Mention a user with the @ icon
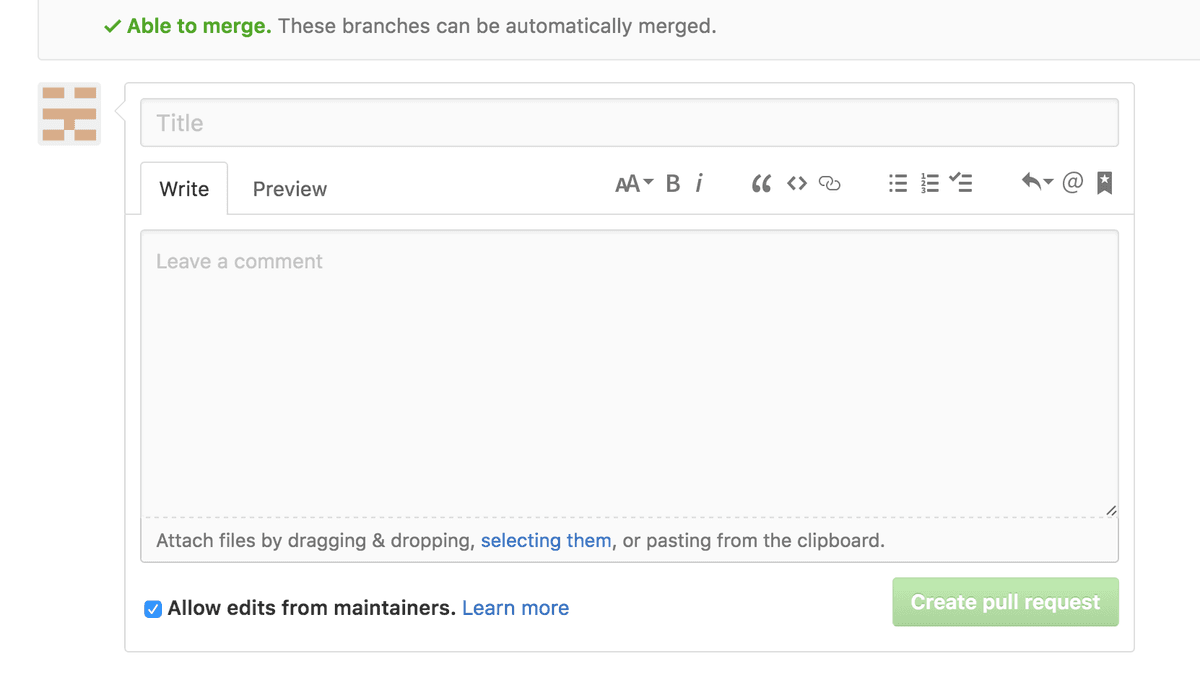The width and height of the screenshot is (1200, 684). 1072,182
